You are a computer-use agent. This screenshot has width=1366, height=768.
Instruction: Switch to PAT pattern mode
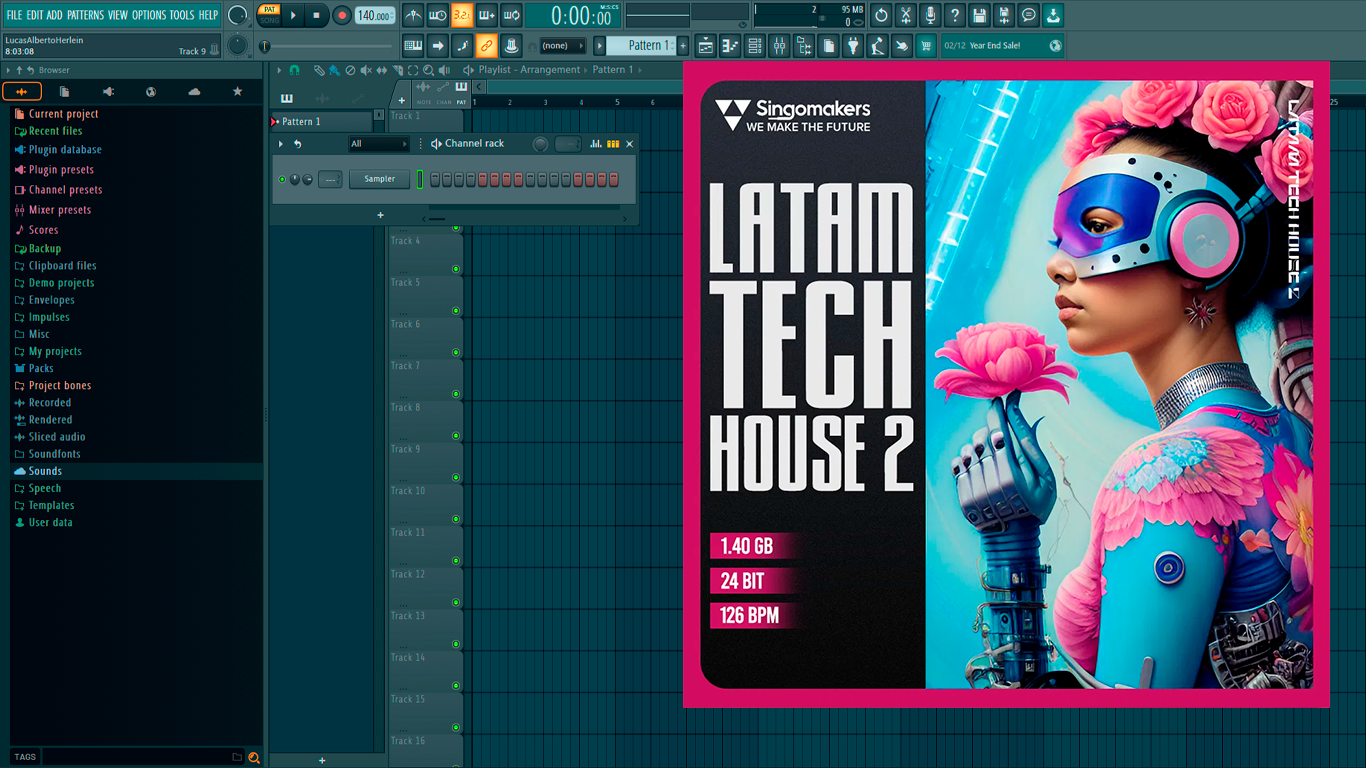click(x=270, y=10)
